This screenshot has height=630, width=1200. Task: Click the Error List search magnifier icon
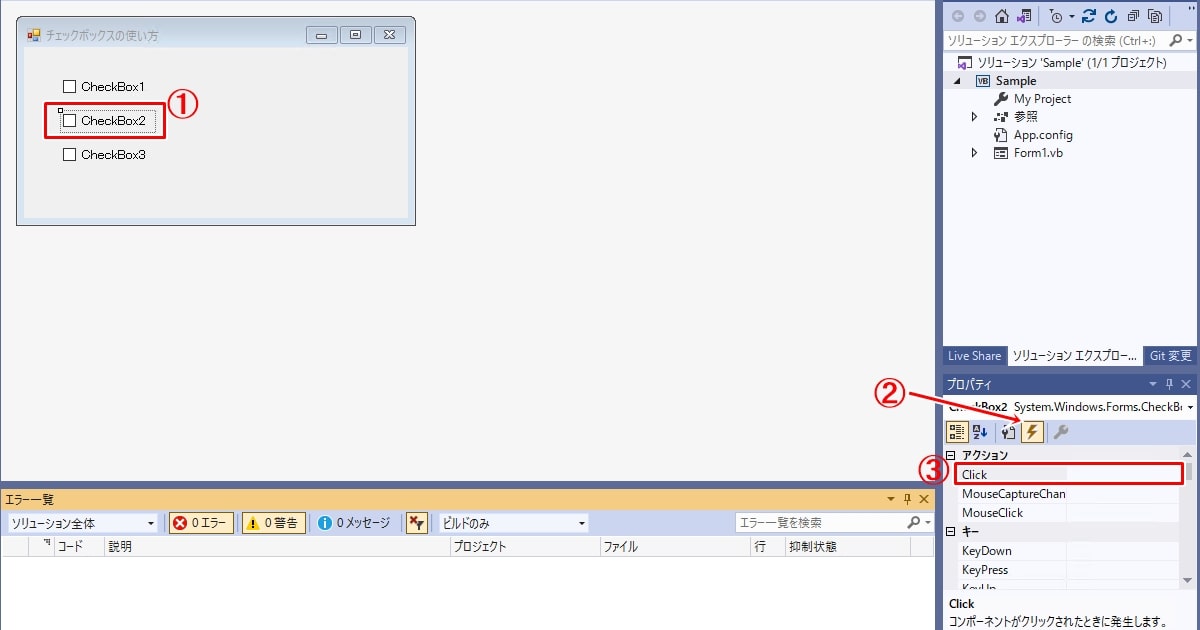tap(913, 523)
